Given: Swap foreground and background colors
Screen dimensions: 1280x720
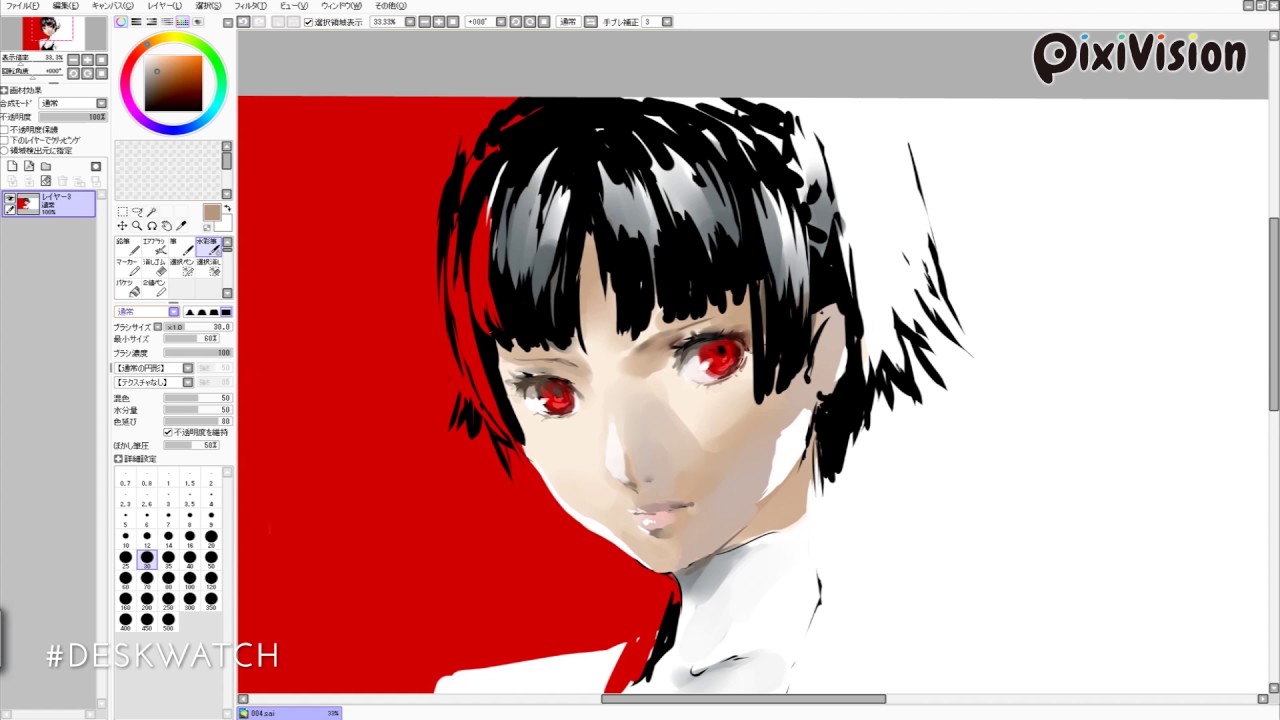Looking at the screenshot, I should [x=227, y=208].
